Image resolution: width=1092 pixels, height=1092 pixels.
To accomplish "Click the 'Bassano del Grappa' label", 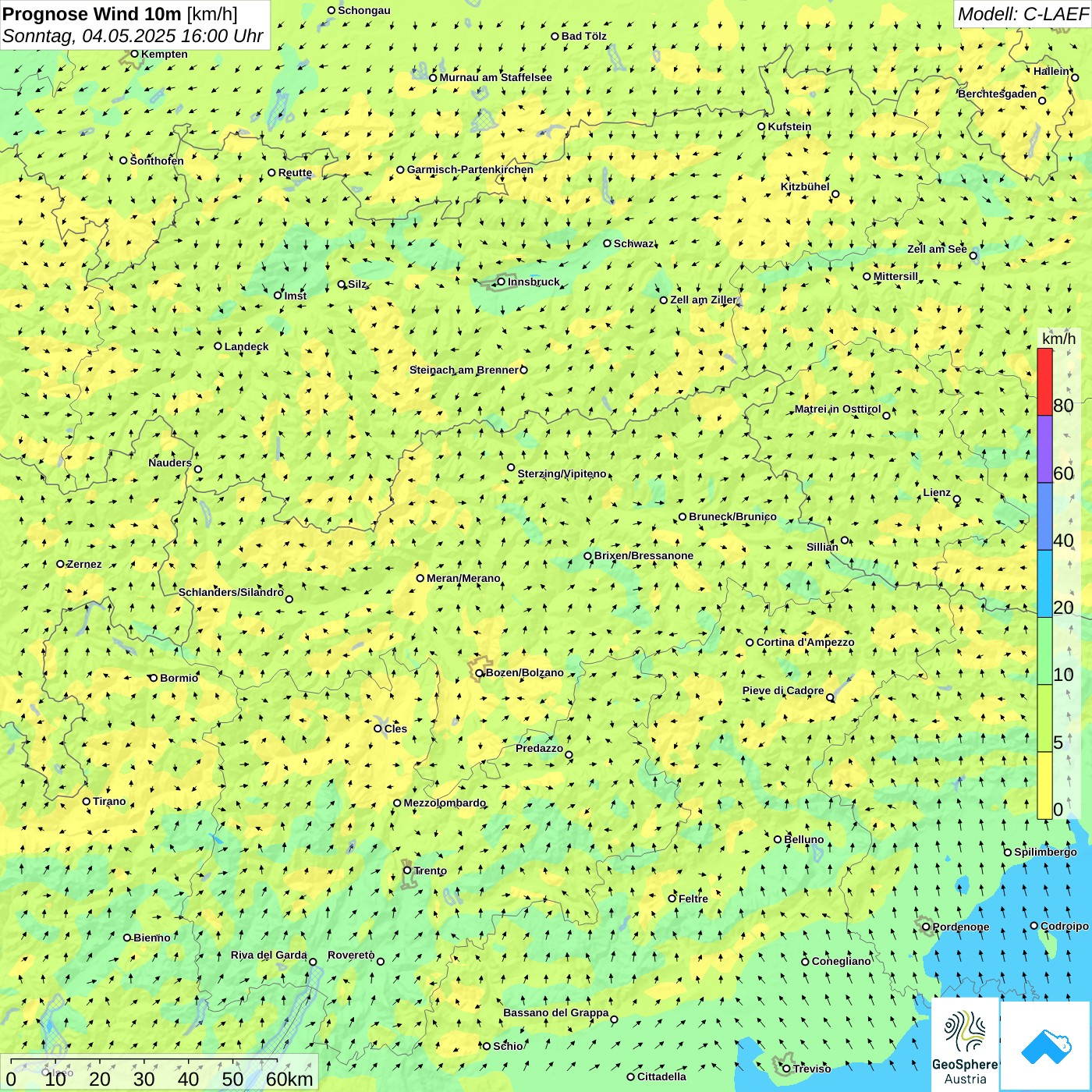I will tap(556, 1012).
